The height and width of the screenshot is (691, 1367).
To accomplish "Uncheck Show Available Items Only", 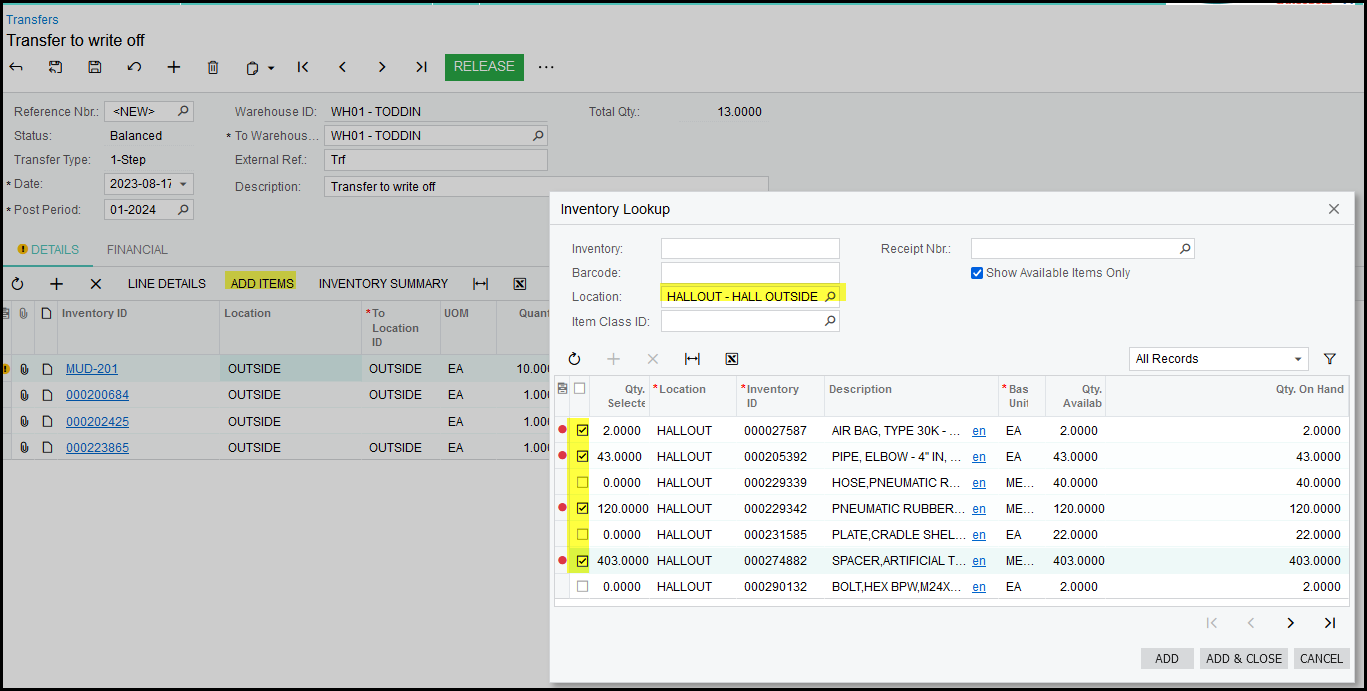I will click(977, 273).
